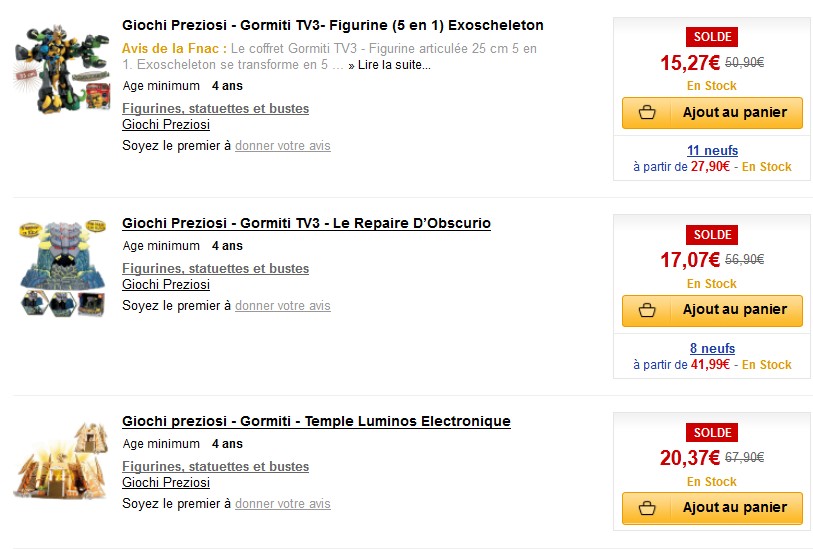Click basket icon for Le Repaire D'Obscurio

click(647, 310)
